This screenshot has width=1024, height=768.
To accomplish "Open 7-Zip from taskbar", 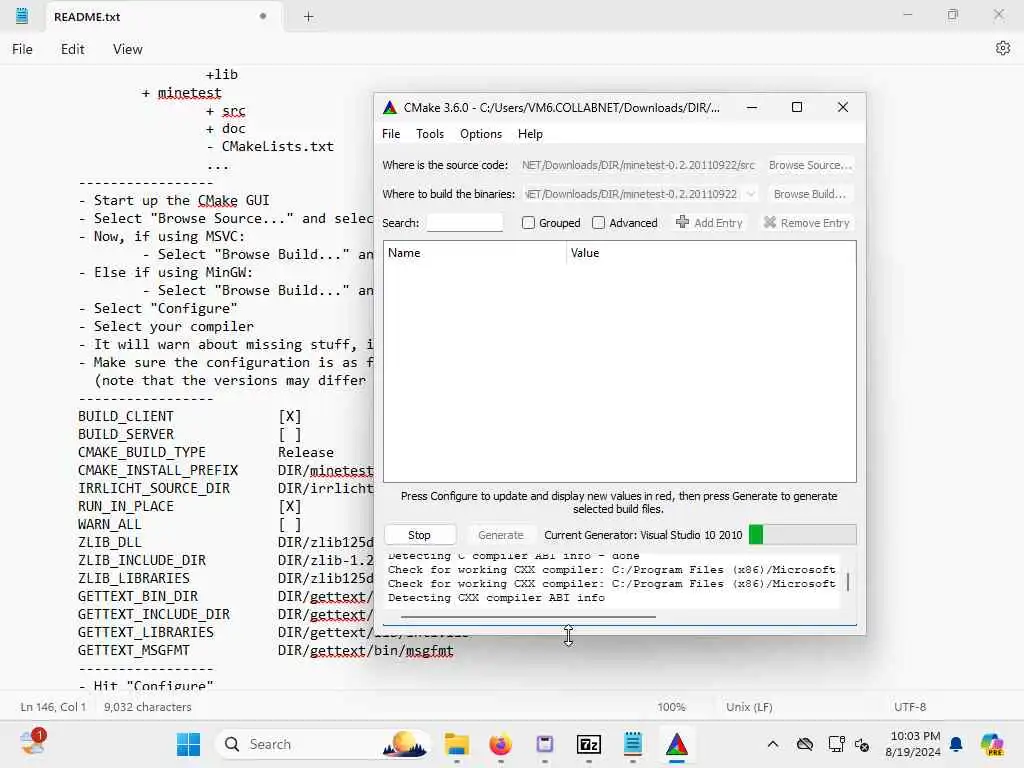I will pos(588,744).
